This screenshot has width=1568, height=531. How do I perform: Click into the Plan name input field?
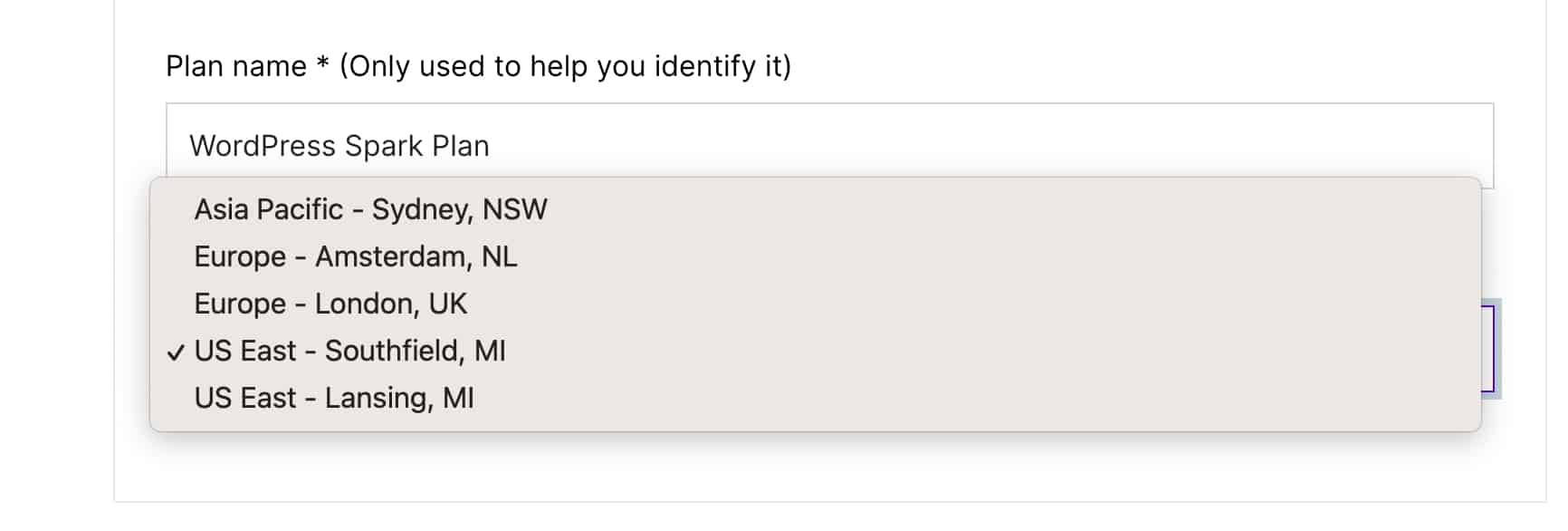click(905, 145)
